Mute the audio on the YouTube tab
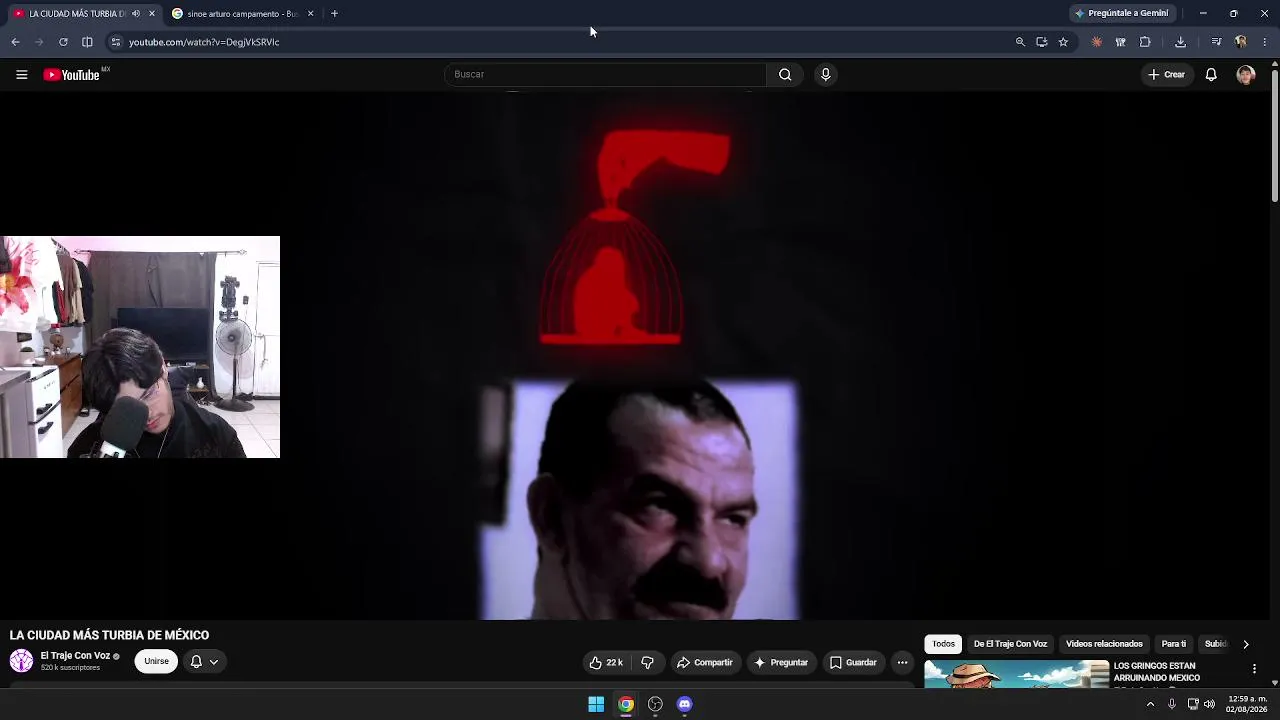1280x720 pixels. coord(136,14)
